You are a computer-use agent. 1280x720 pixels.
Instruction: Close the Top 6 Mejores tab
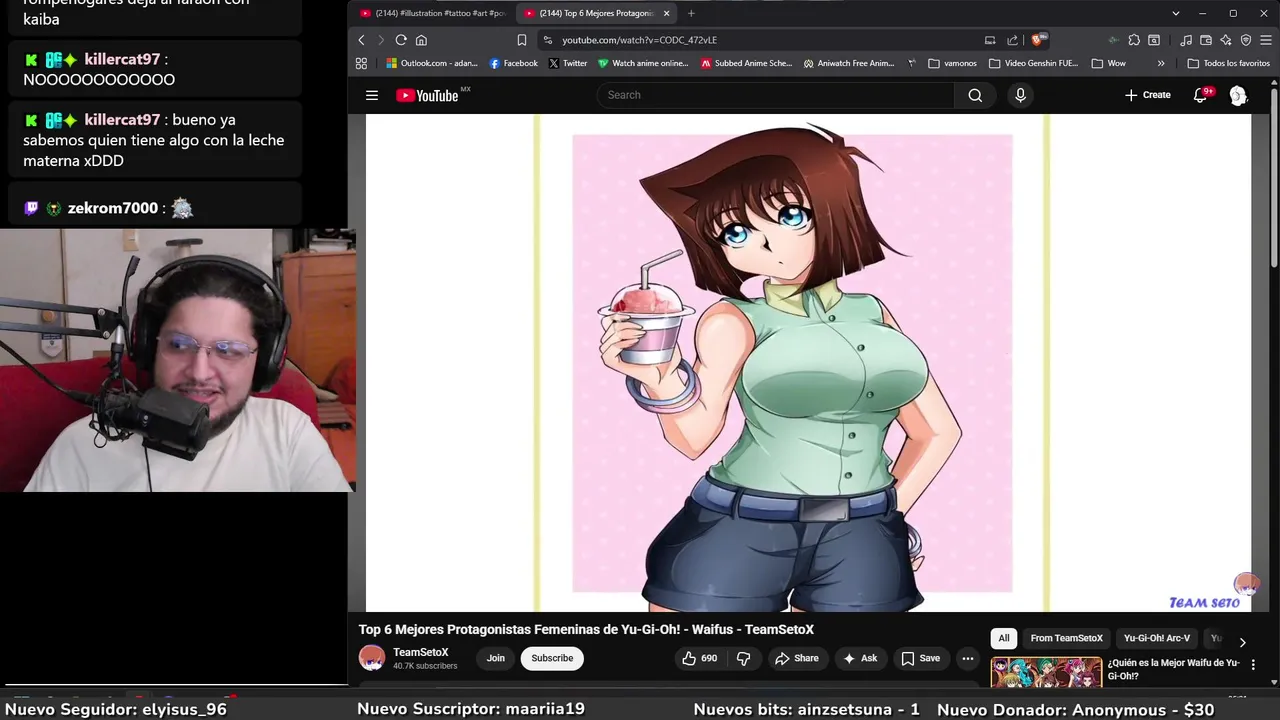click(667, 13)
